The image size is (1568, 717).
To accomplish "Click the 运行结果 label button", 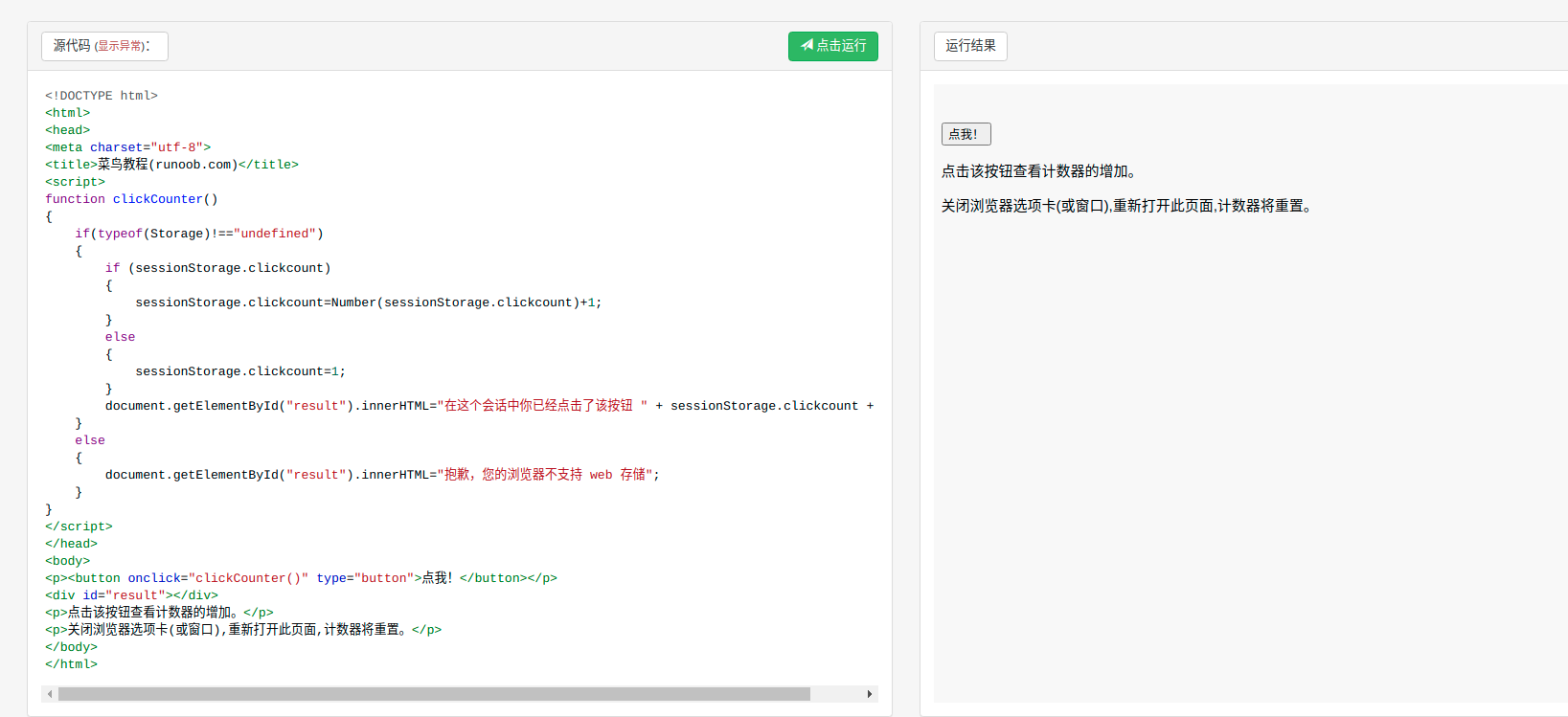I will (x=970, y=46).
